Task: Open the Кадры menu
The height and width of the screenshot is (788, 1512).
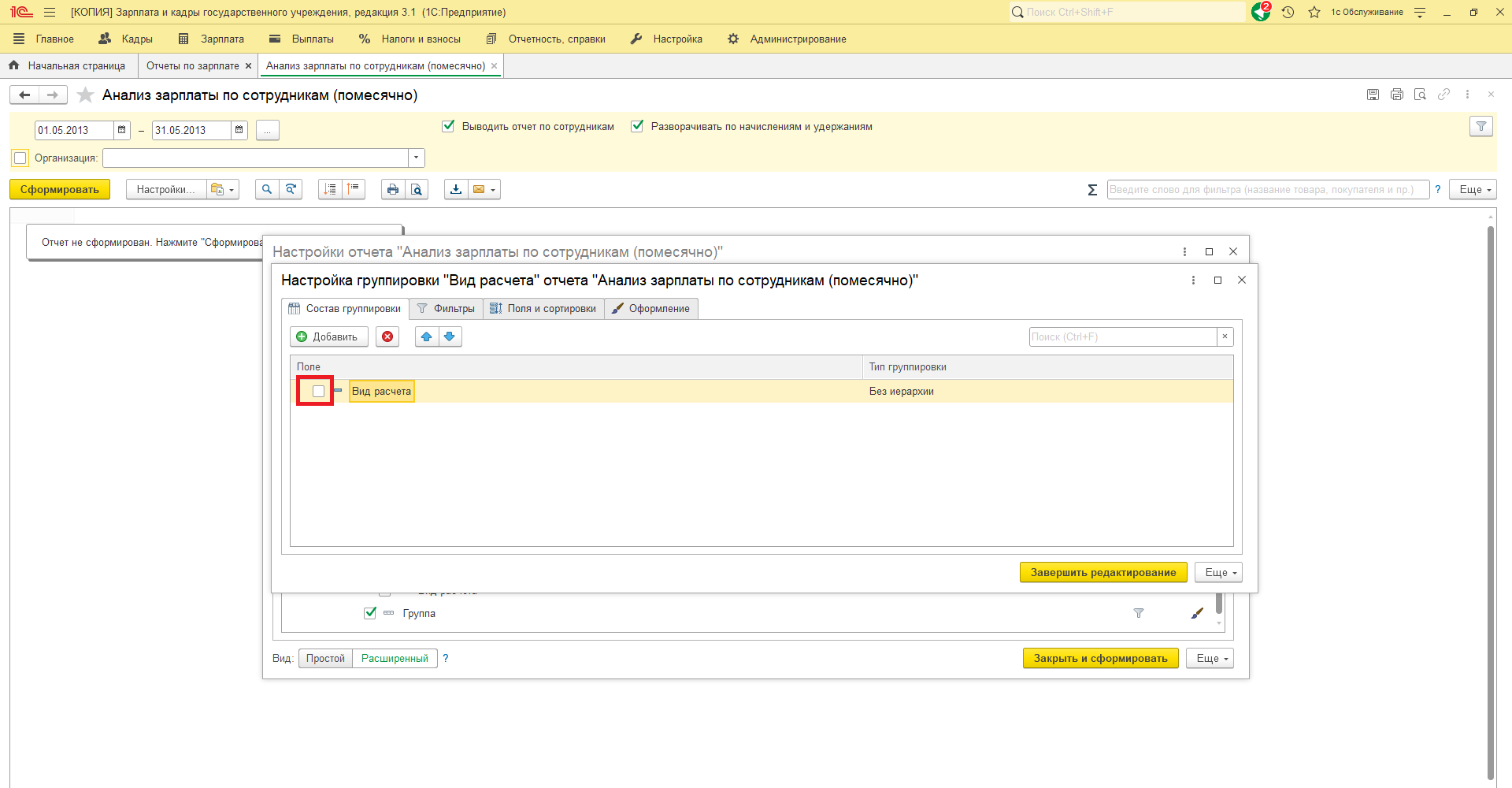Action: click(126, 39)
